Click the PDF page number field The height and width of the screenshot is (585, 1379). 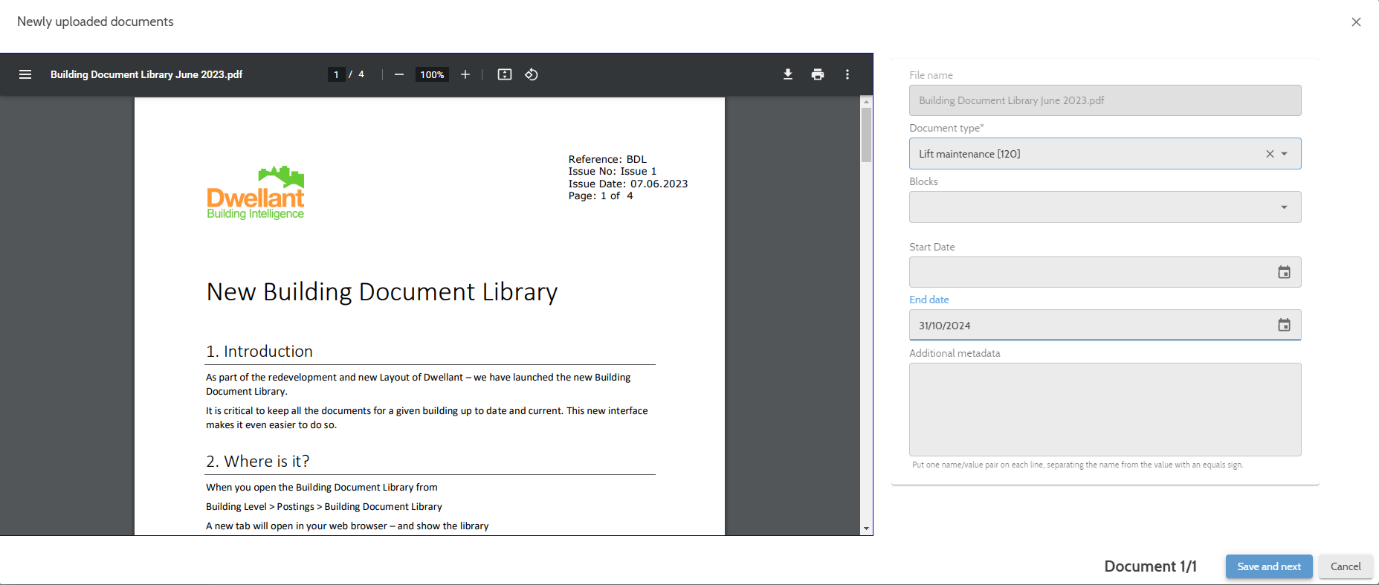pos(337,75)
